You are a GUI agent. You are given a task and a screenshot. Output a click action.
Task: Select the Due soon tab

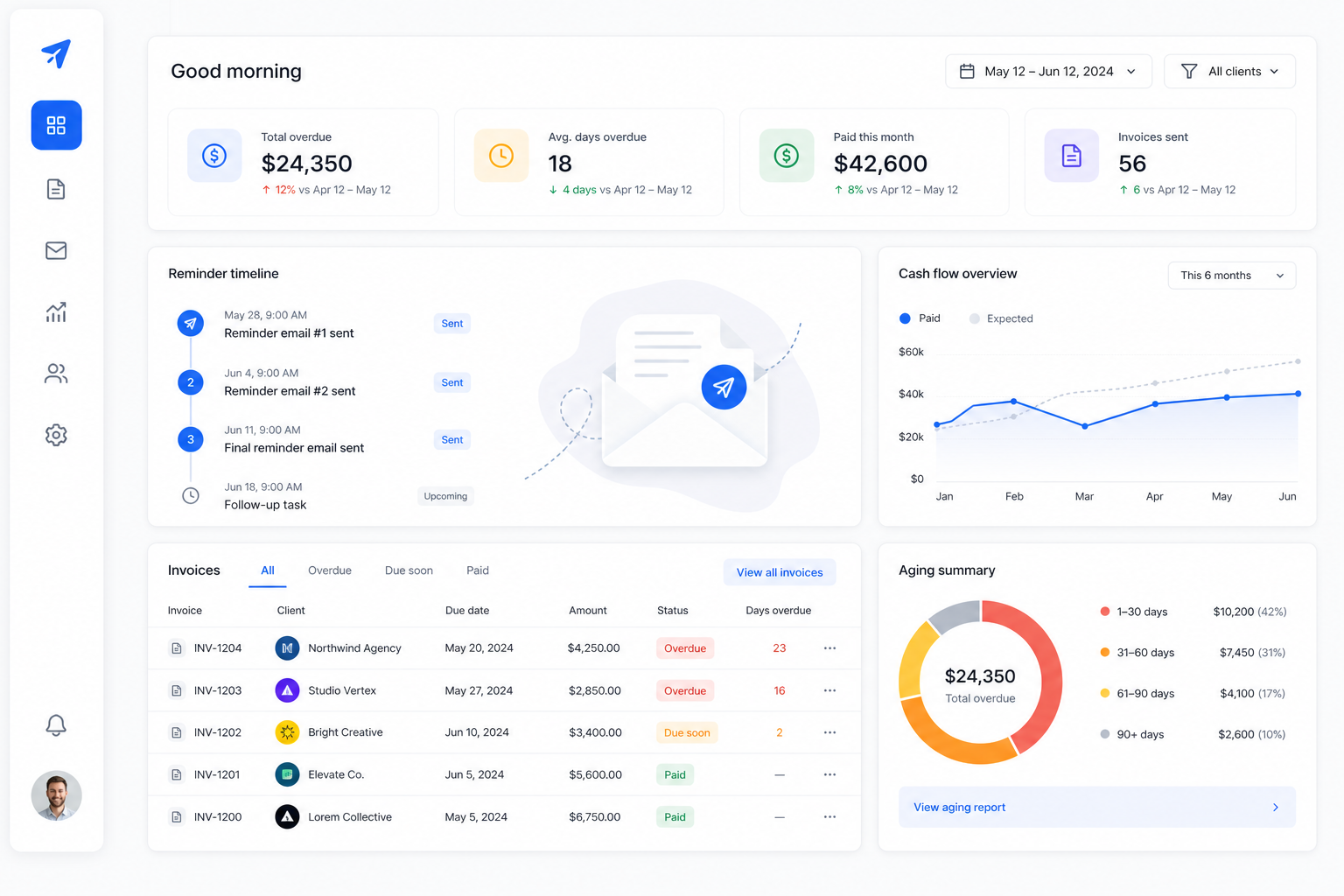[409, 570]
